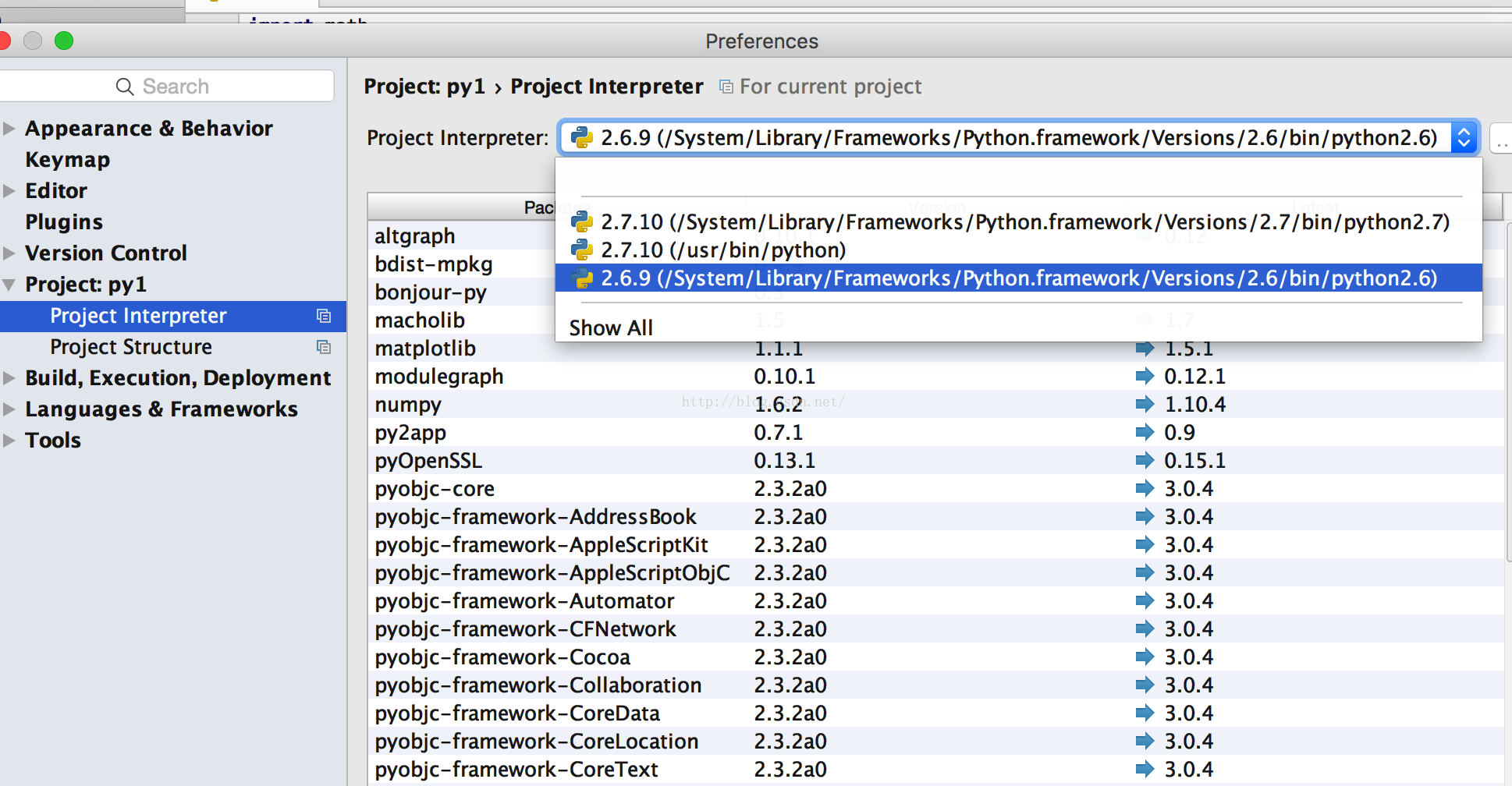The height and width of the screenshot is (786, 1512).
Task: Select pyobjc-framework-AppleScriptKit package
Action: point(936,544)
